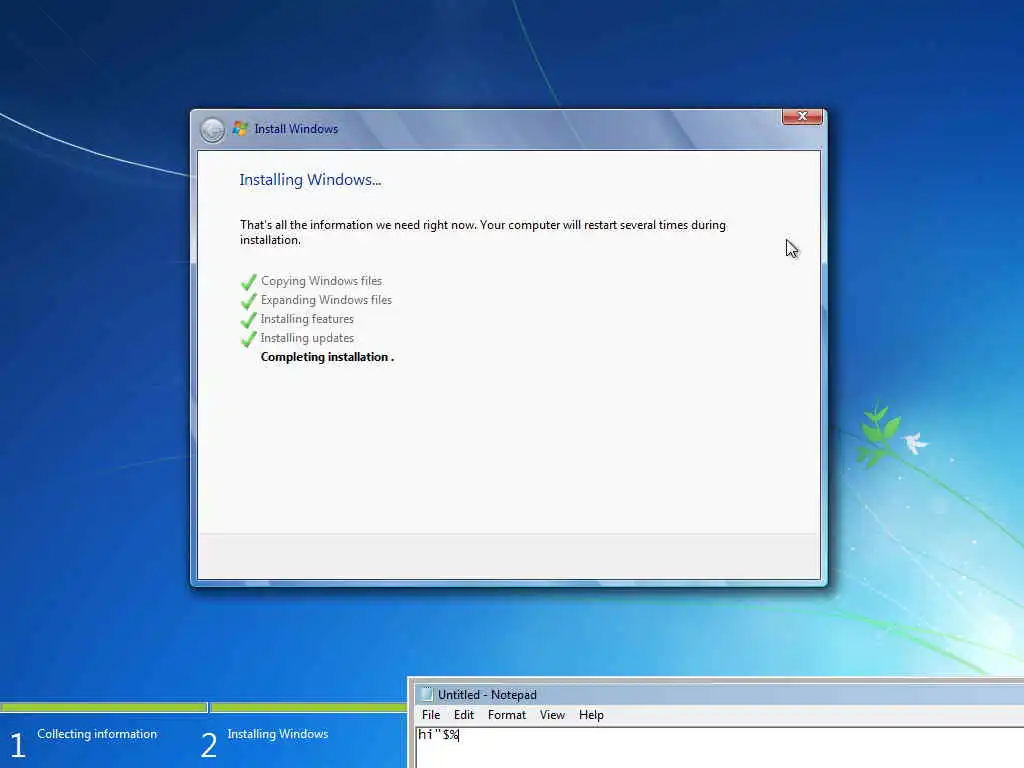Viewport: 1024px width, 768px height.
Task: Open the Edit menu in Notepad
Action: [464, 715]
